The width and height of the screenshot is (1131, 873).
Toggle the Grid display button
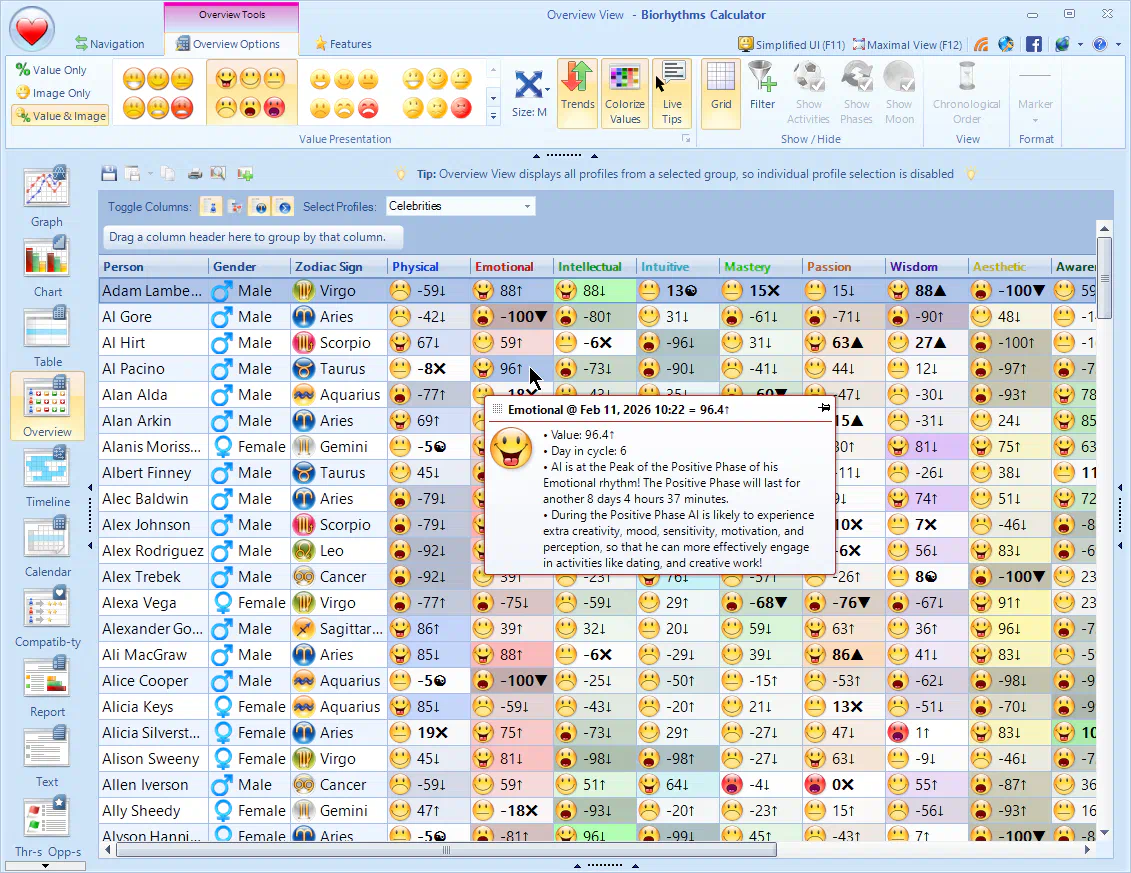pyautogui.click(x=720, y=92)
